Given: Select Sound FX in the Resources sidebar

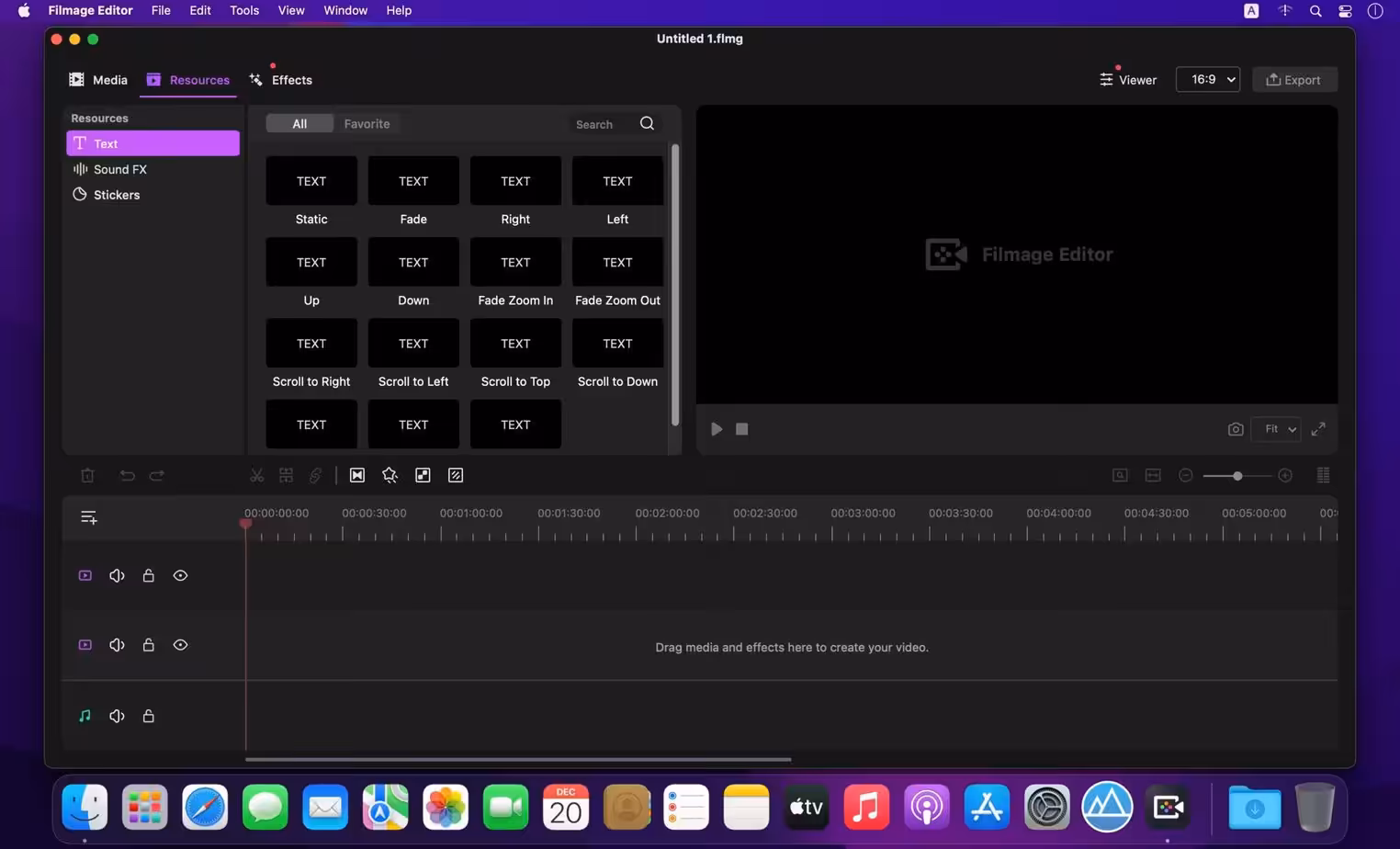Looking at the screenshot, I should click(x=152, y=169).
